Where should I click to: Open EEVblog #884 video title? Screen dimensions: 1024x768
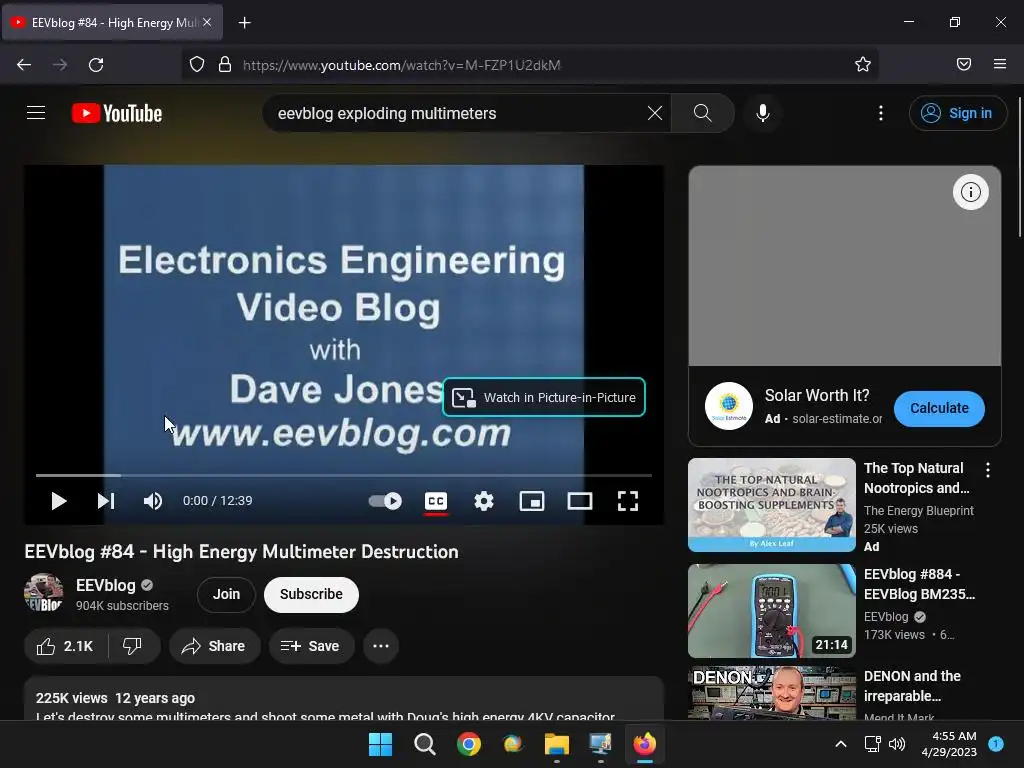coord(919,584)
